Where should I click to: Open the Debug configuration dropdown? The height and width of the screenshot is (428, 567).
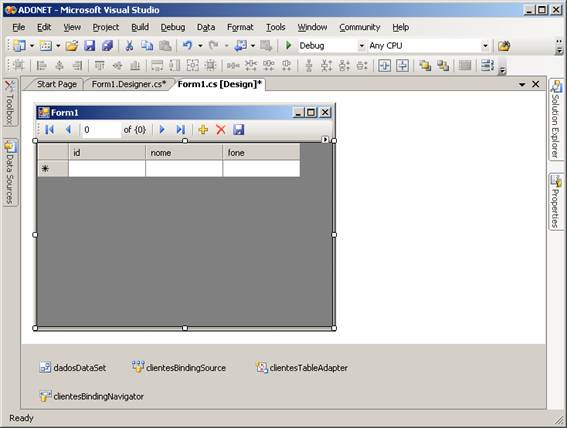pos(332,46)
